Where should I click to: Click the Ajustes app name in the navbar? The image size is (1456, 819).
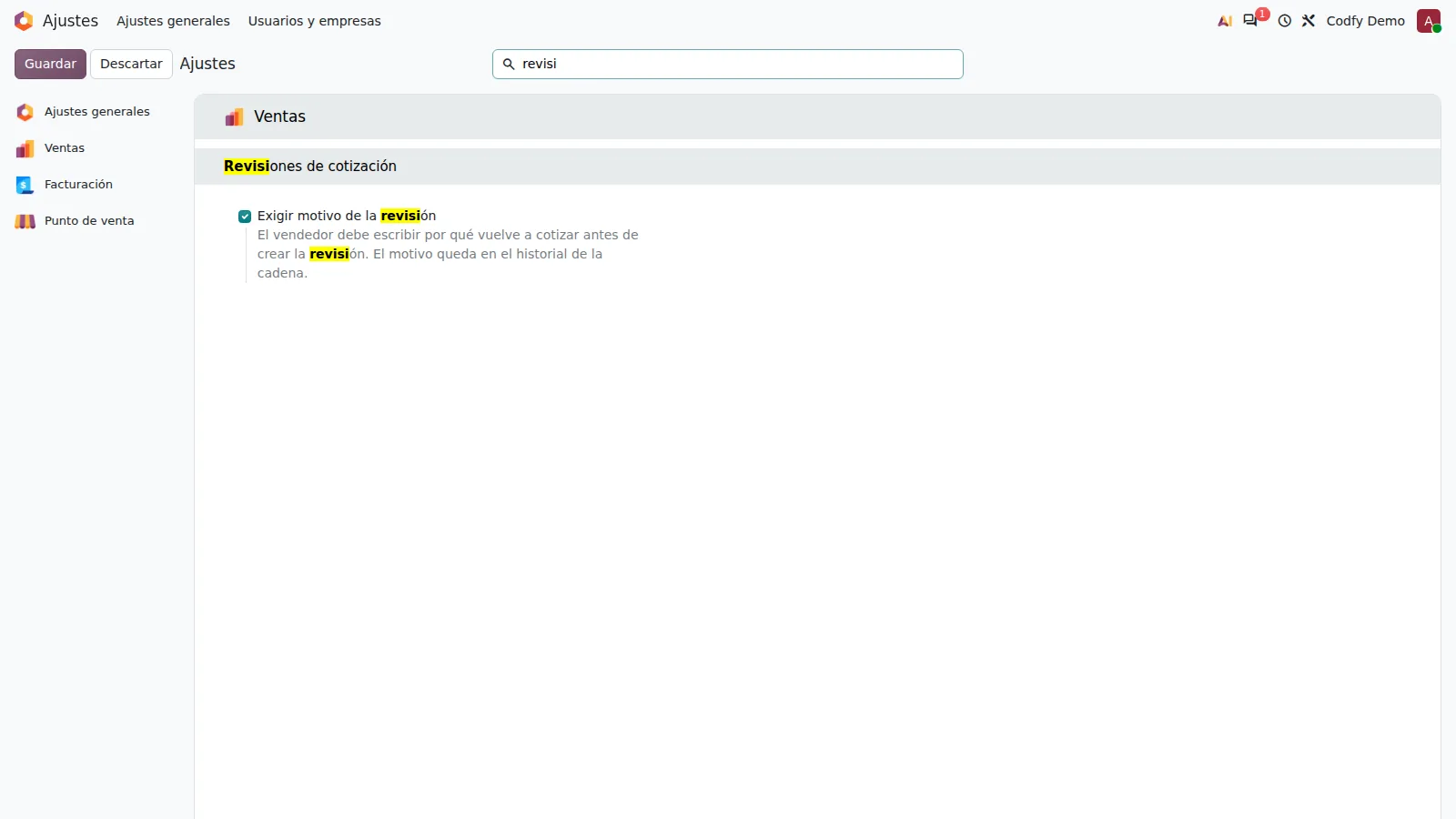pyautogui.click(x=70, y=21)
